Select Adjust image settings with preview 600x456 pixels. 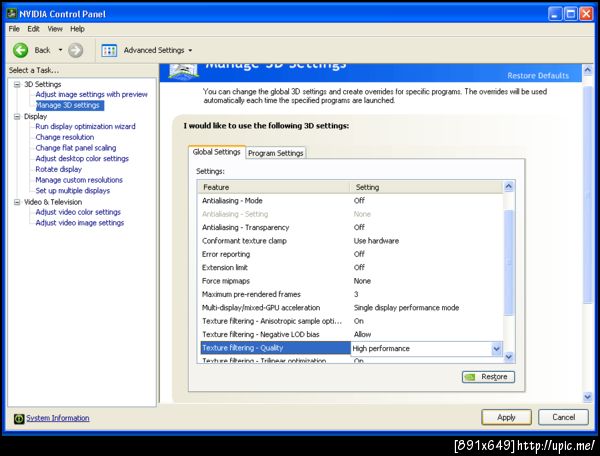[91, 94]
